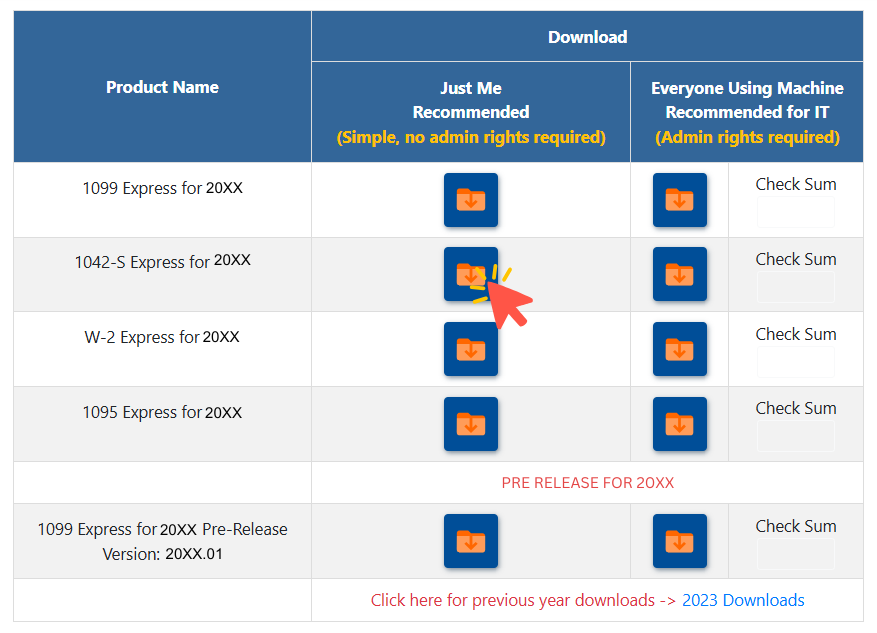
Task: Download 1095 Express admin install for Everyone
Action: click(680, 423)
